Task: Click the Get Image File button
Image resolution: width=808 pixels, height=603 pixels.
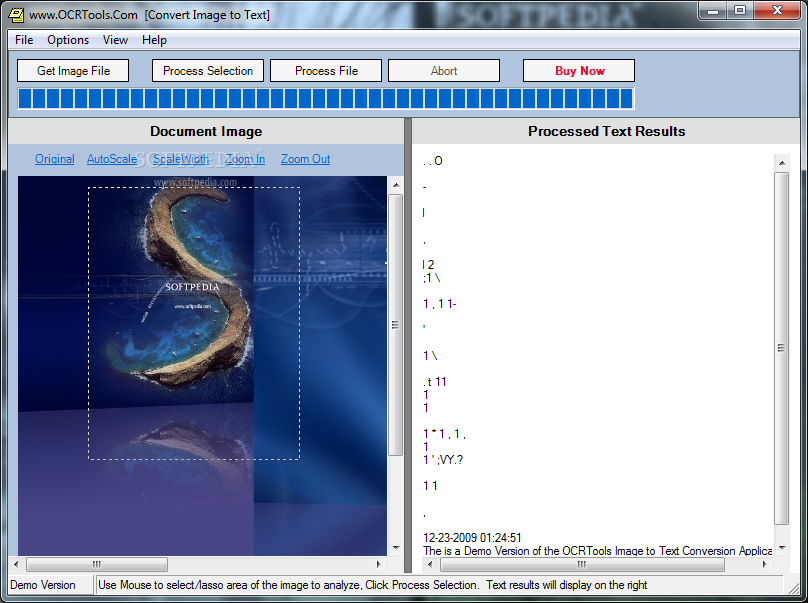Action: tap(73, 71)
